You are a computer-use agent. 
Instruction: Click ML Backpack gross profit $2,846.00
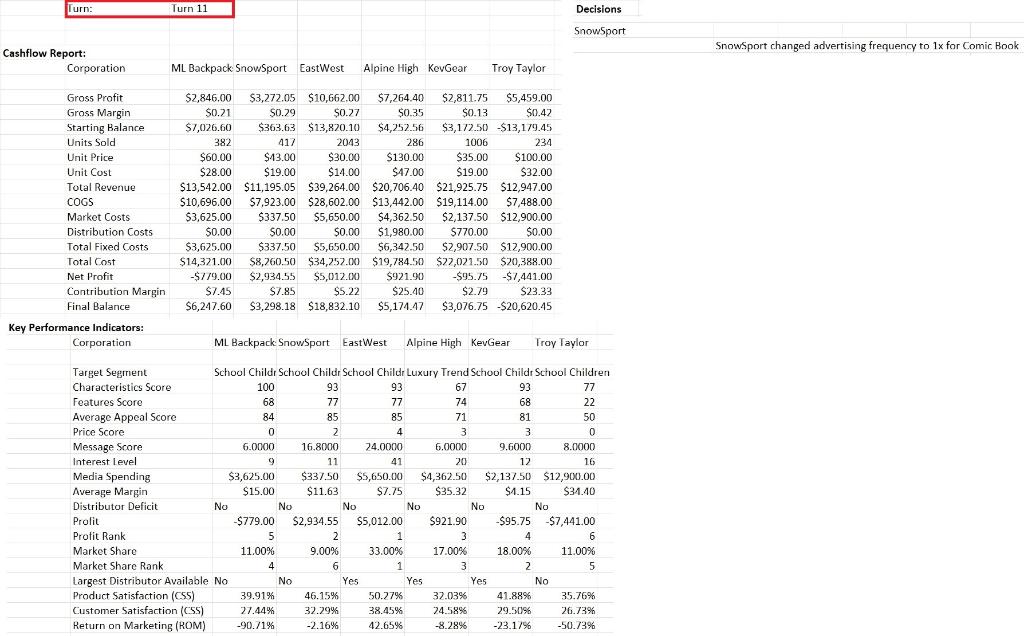tap(208, 98)
